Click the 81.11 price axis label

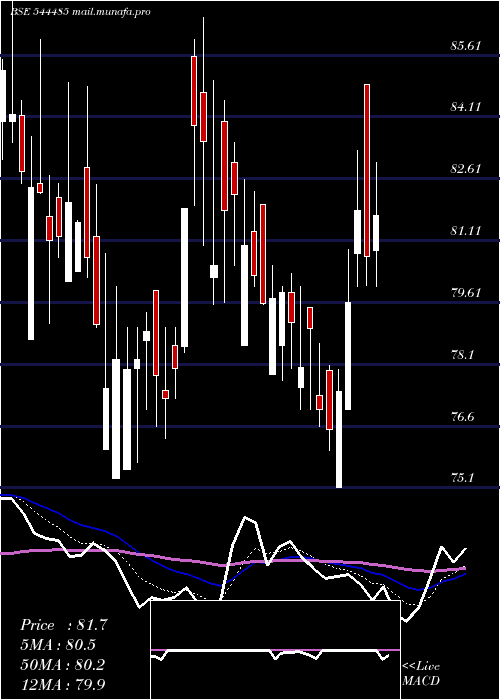466,231
